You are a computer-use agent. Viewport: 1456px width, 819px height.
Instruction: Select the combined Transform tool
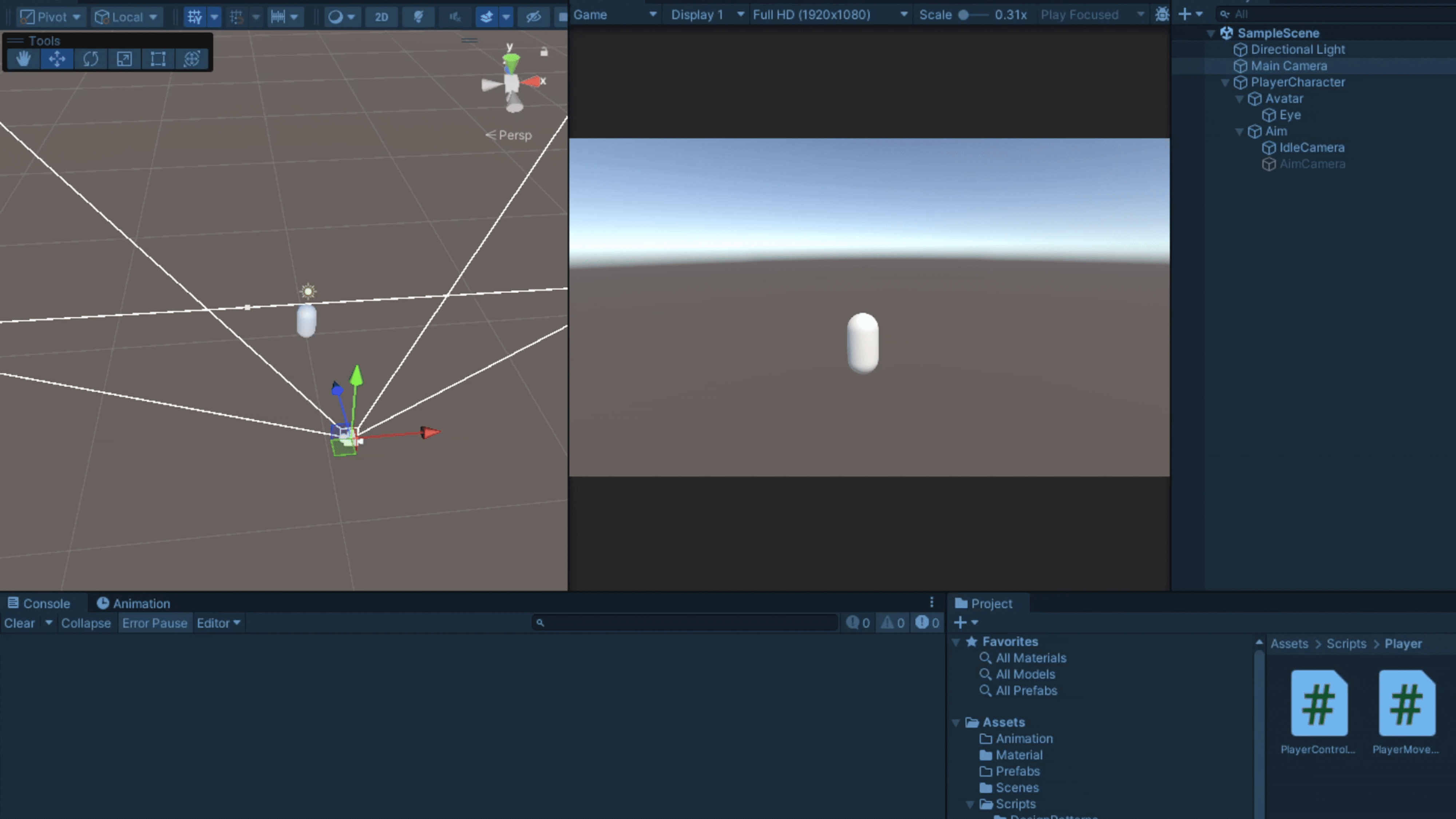point(191,59)
